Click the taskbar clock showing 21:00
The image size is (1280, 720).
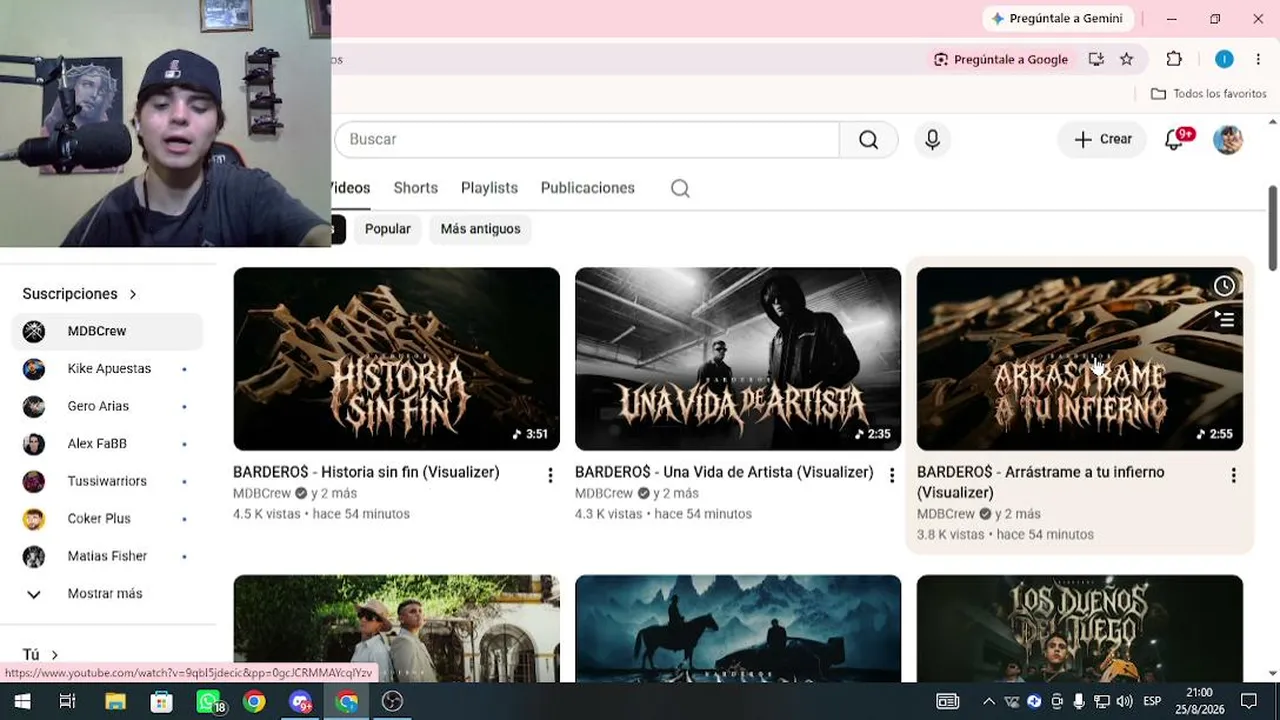(1200, 701)
